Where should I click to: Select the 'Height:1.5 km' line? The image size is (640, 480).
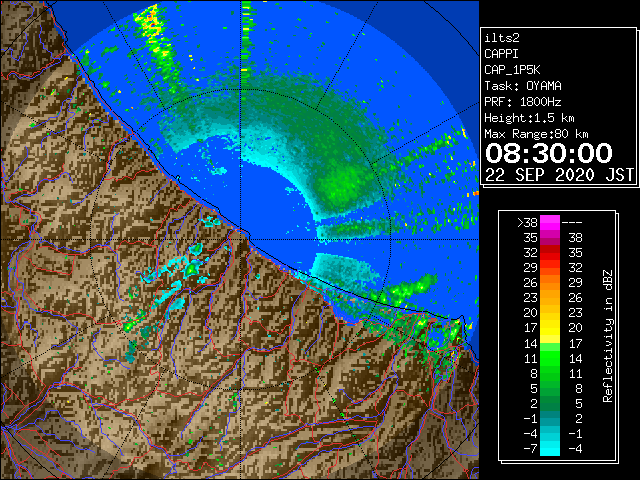[x=529, y=118]
